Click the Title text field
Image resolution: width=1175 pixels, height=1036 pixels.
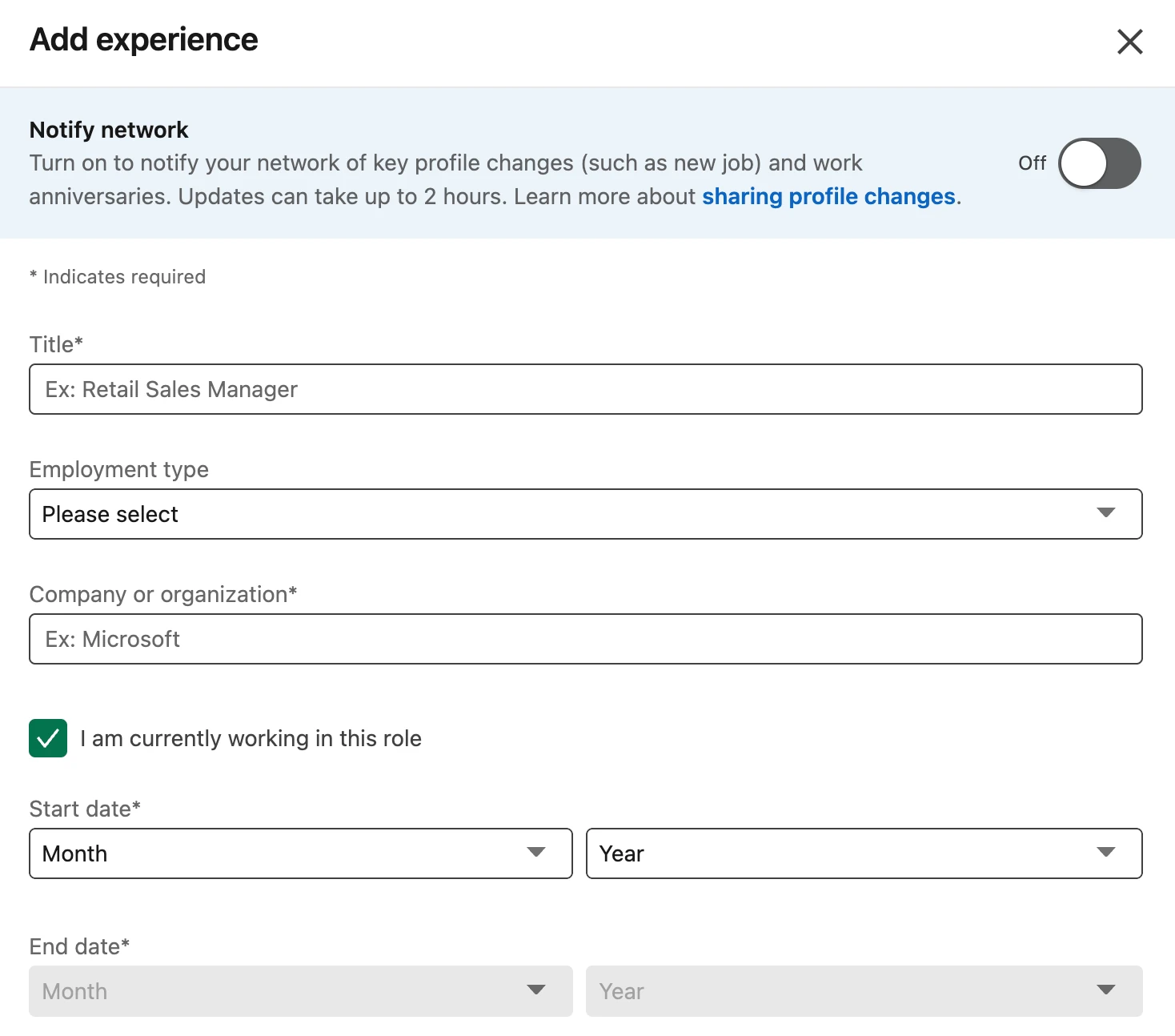point(585,390)
